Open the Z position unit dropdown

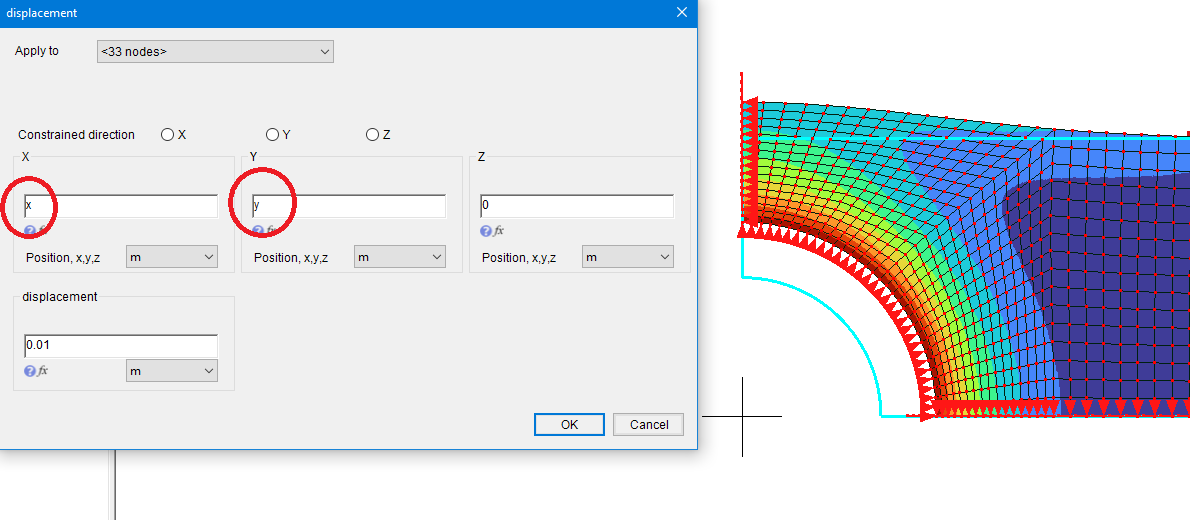[628, 258]
